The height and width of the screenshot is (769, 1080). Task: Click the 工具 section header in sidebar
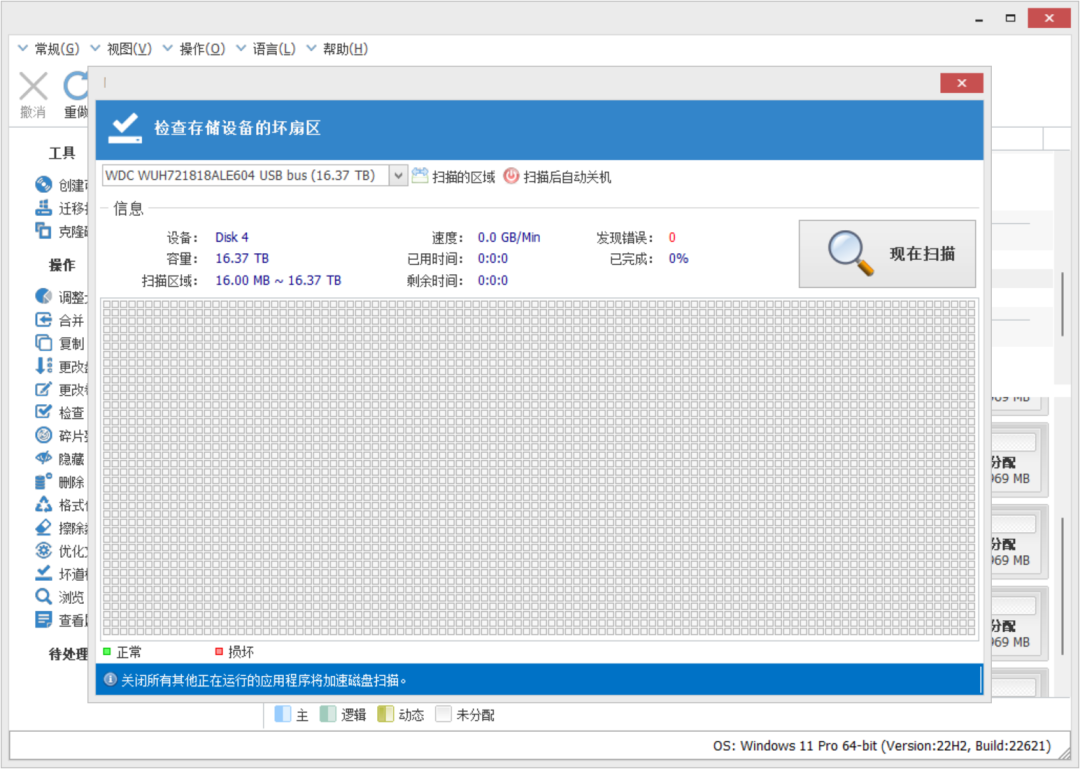point(62,153)
